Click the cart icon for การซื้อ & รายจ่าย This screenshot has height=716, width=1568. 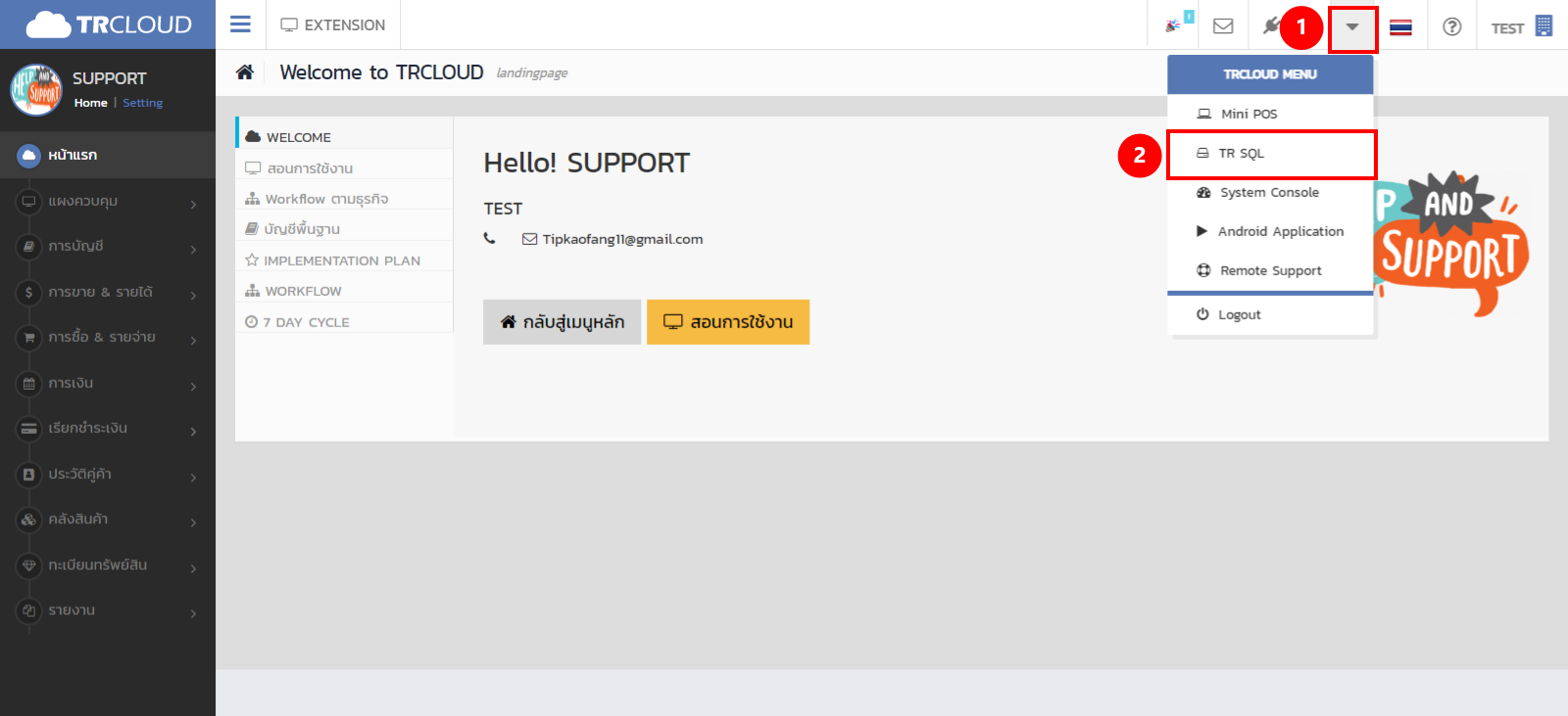(29, 338)
